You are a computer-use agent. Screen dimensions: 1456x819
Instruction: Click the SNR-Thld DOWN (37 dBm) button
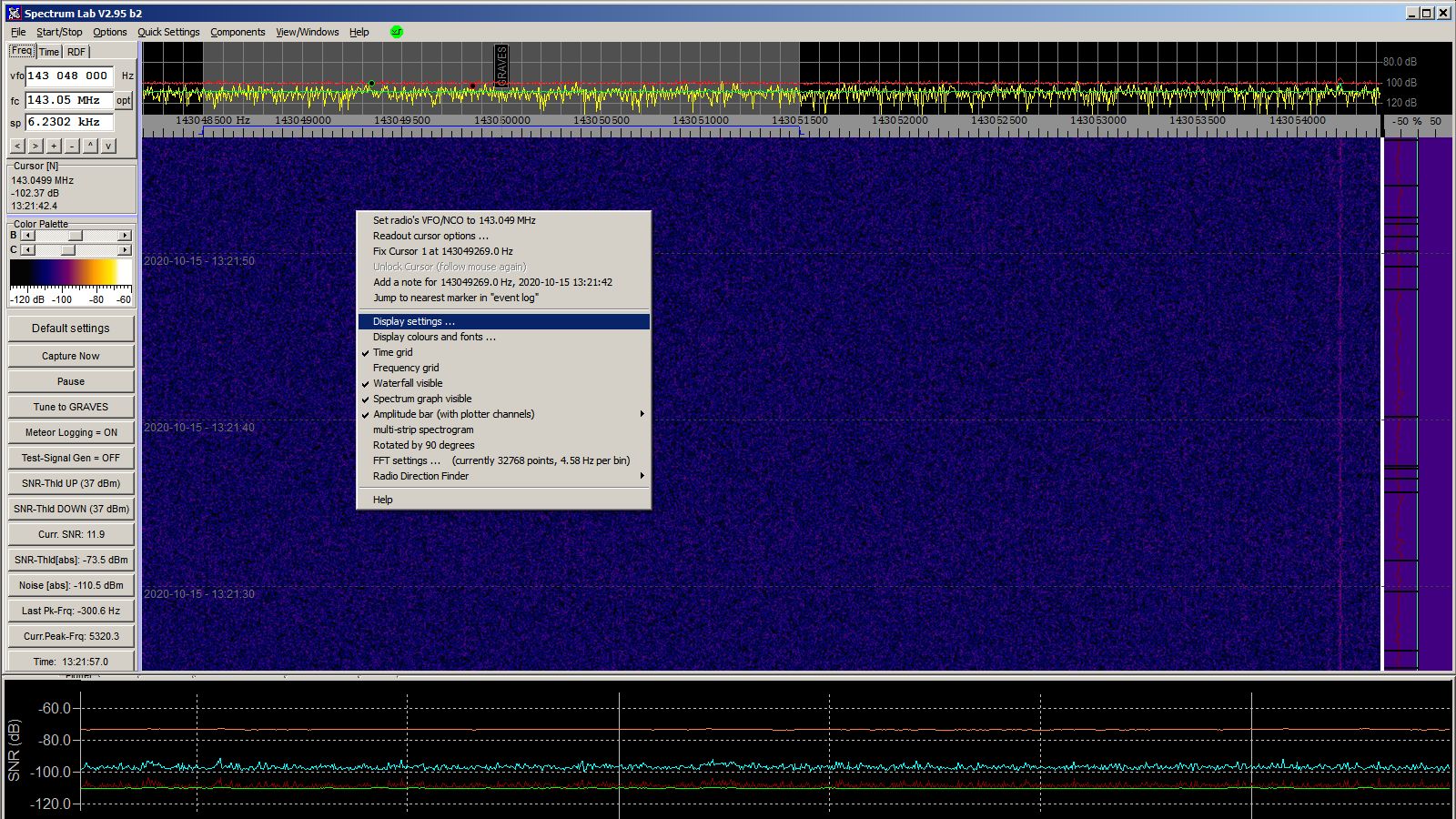[71, 509]
